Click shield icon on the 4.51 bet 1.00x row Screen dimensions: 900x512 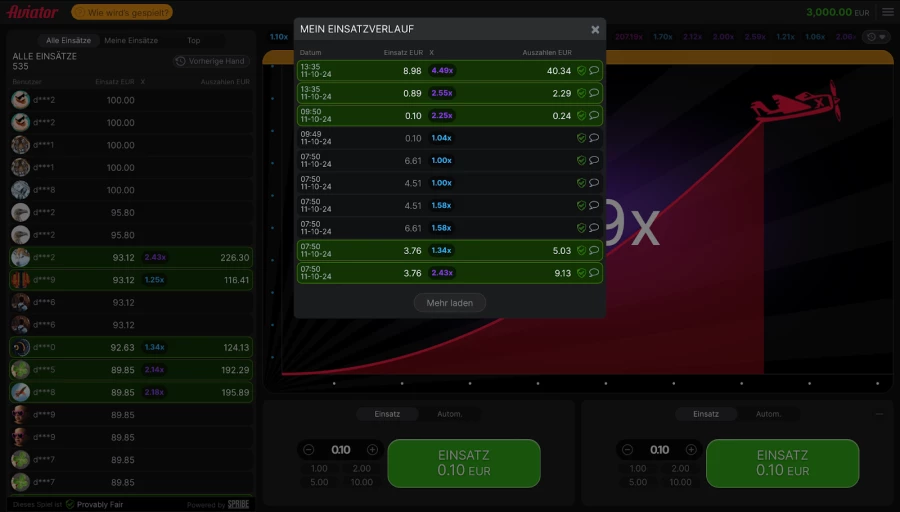tap(581, 183)
